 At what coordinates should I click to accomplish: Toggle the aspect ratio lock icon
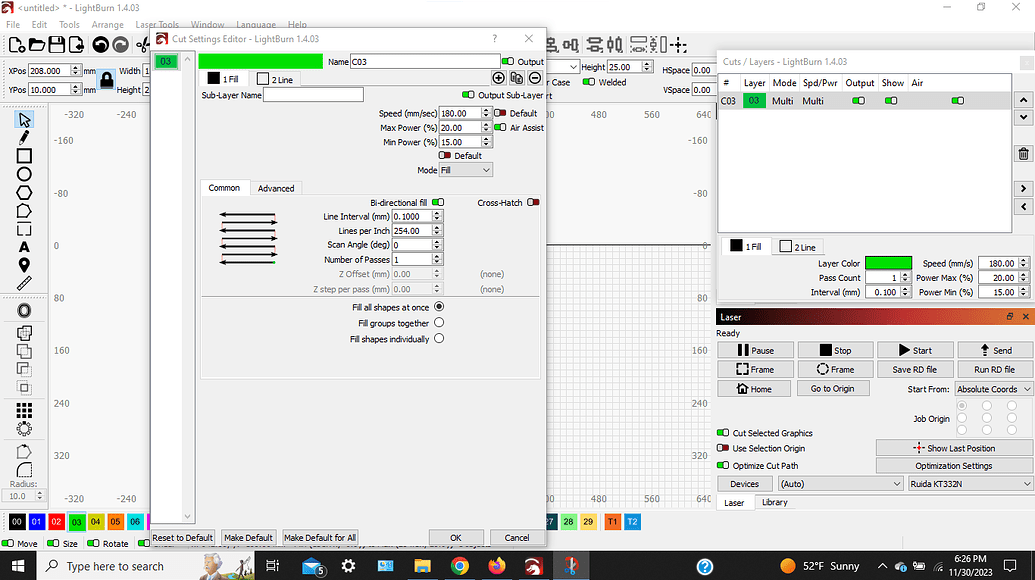106,81
